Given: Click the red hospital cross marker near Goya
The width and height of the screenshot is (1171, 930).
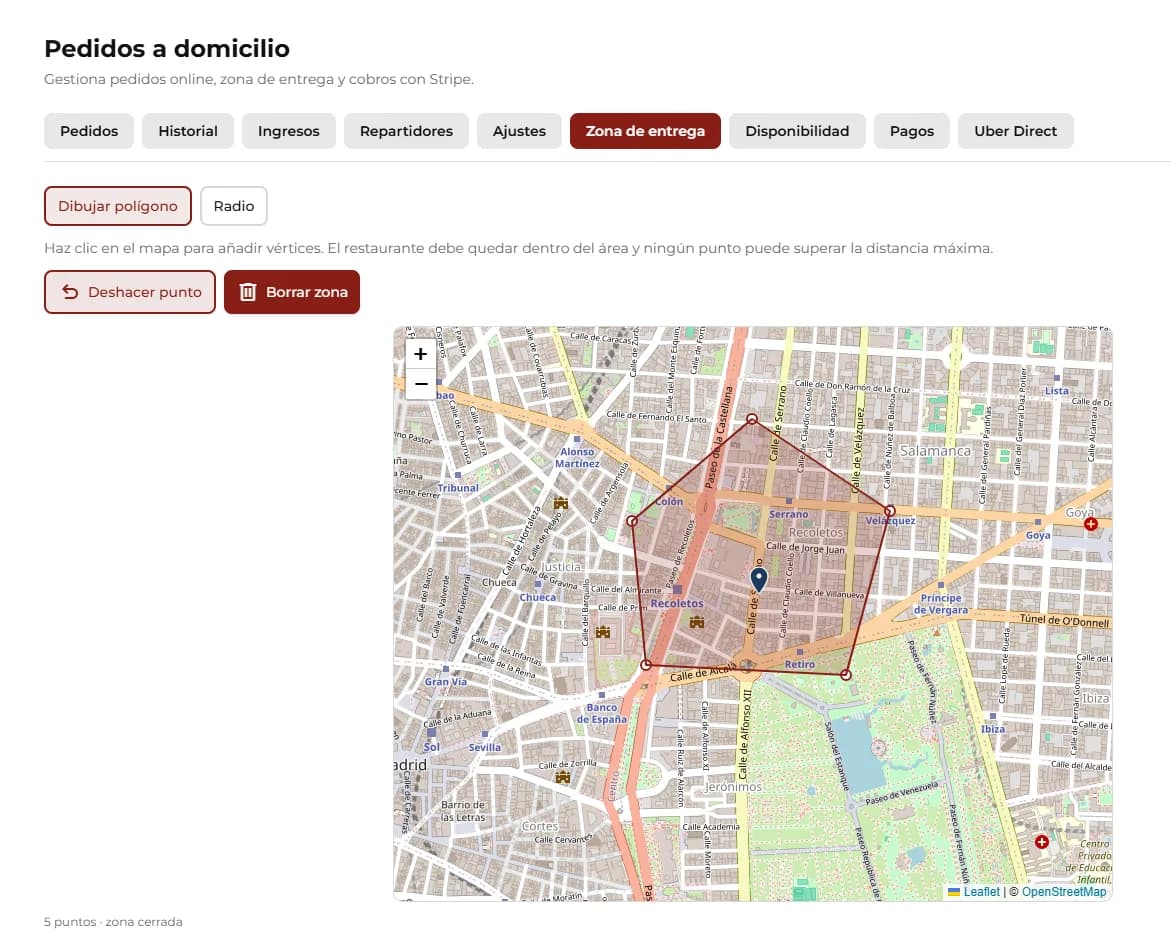Looking at the screenshot, I should (x=1090, y=524).
